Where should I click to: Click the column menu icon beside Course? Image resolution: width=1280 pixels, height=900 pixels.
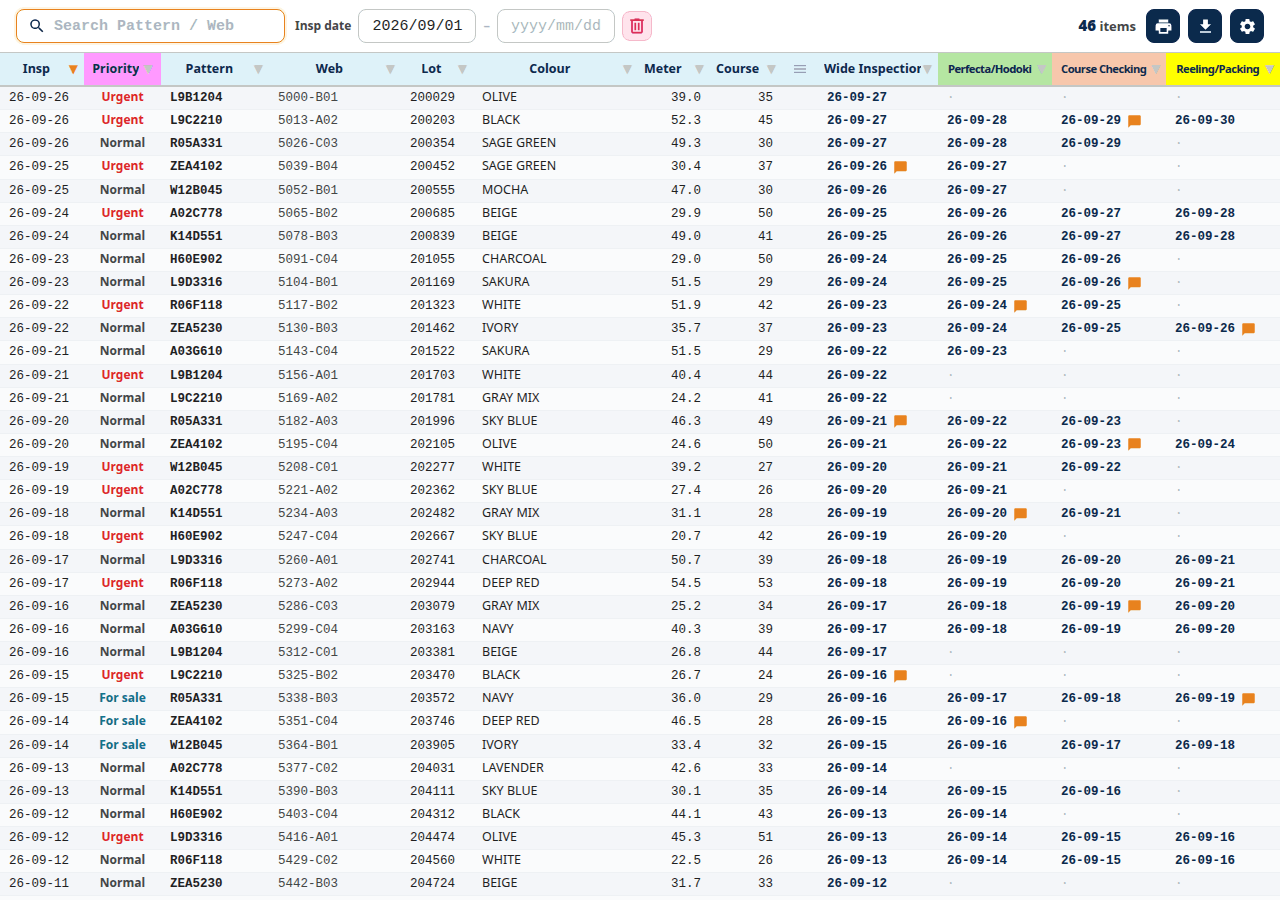(800, 69)
